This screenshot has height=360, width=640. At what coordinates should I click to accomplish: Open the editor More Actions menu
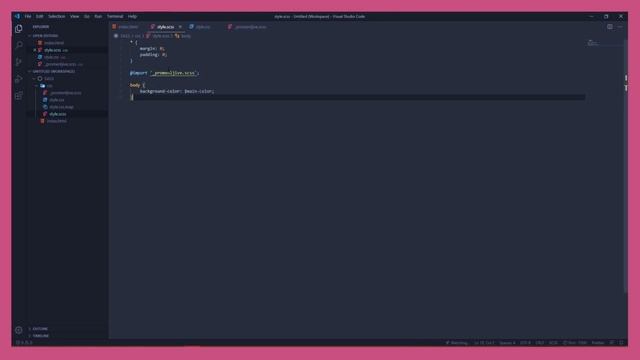click(620, 27)
